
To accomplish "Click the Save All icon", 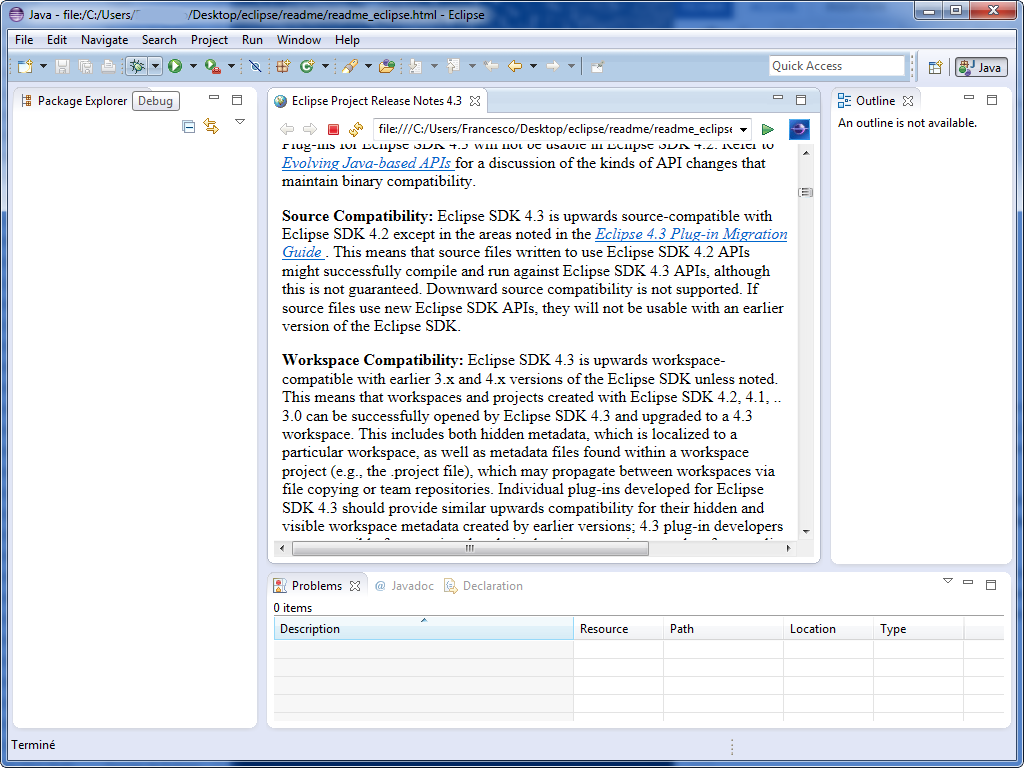I will point(86,67).
